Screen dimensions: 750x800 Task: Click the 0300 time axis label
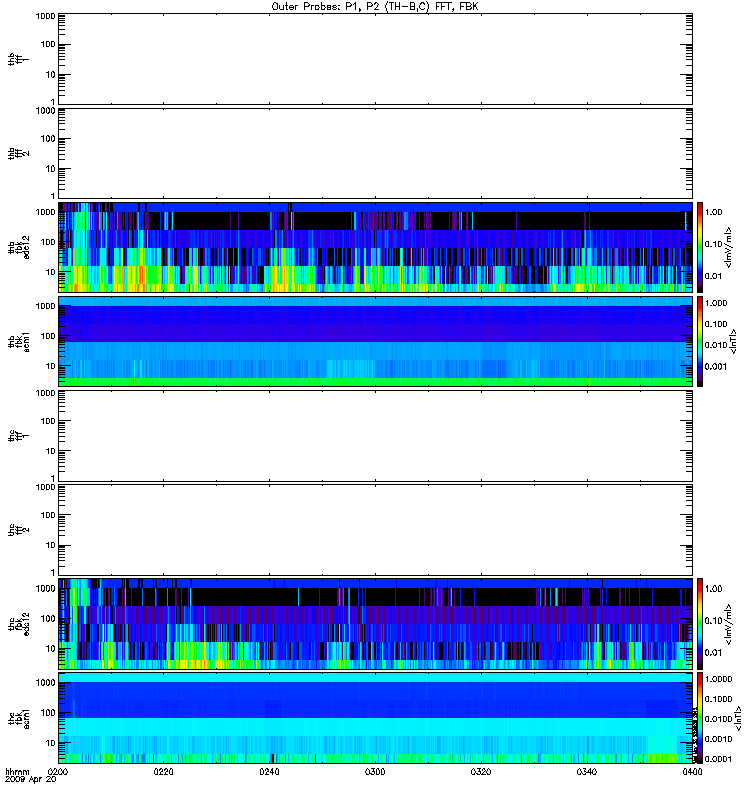[375, 772]
